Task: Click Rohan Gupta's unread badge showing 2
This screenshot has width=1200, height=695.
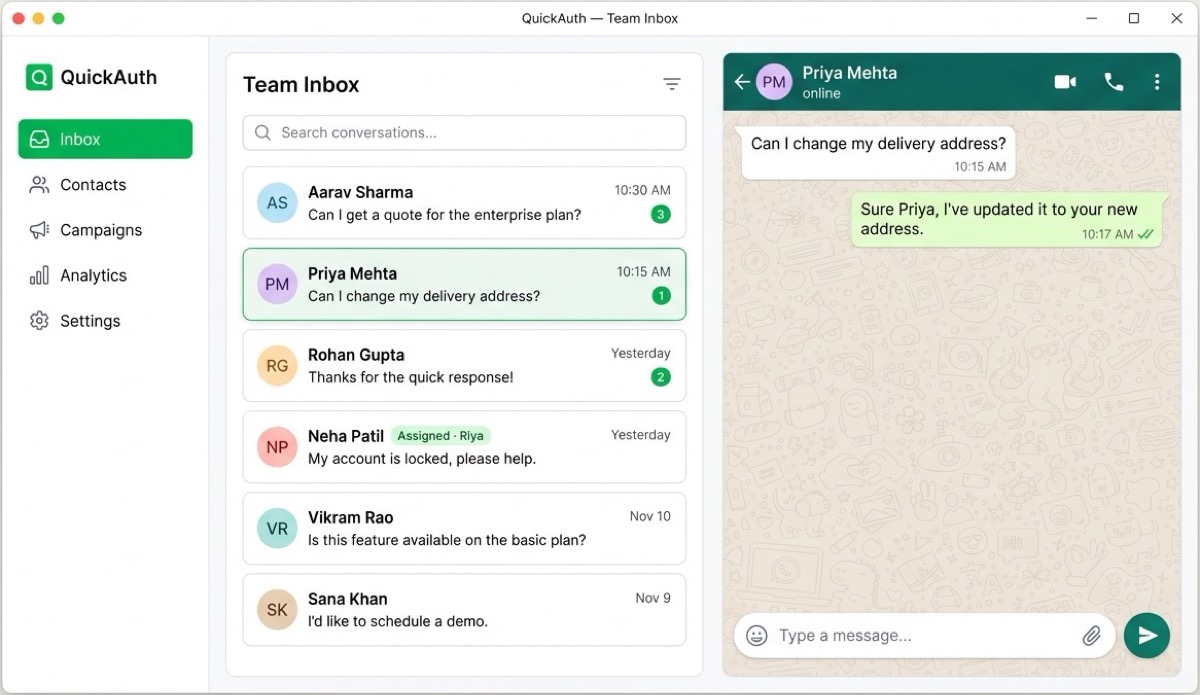Action: point(661,377)
